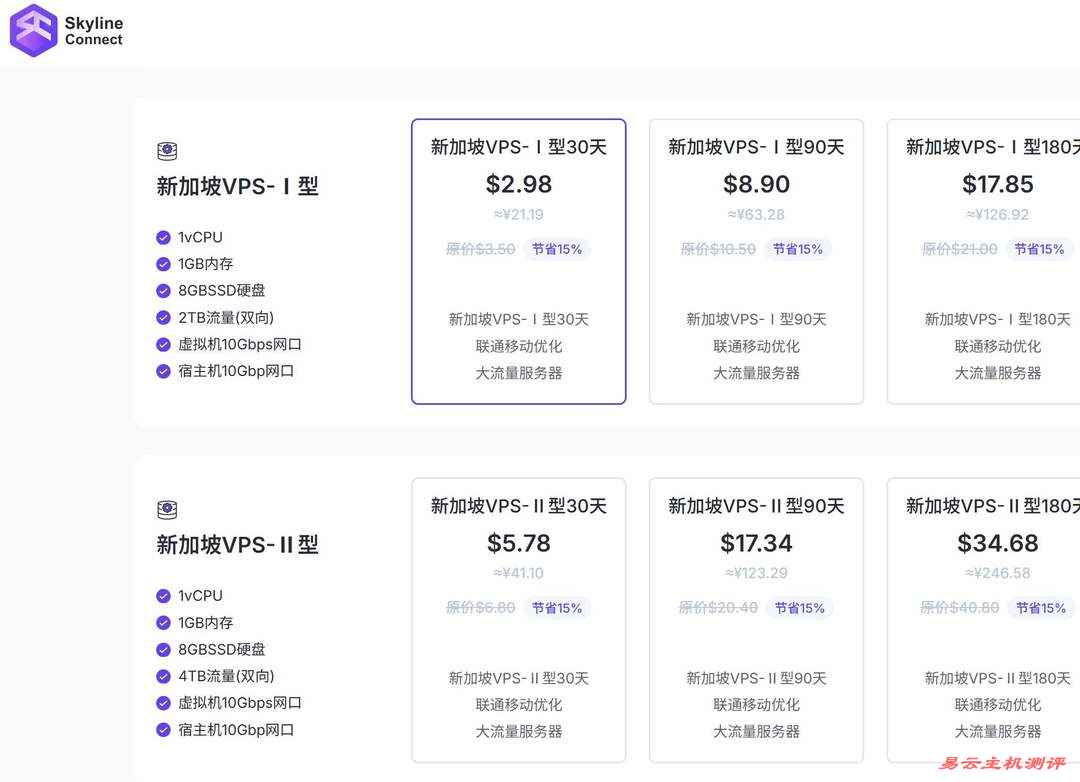Click the server icon above 新加坡VPS-Ⅱ型
This screenshot has width=1080, height=782.
coord(166,509)
